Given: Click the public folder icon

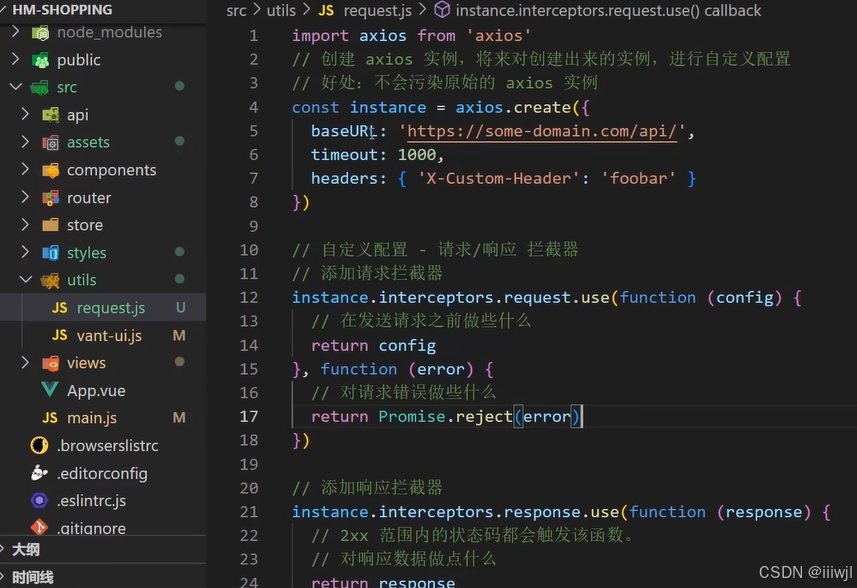Looking at the screenshot, I should point(40,60).
